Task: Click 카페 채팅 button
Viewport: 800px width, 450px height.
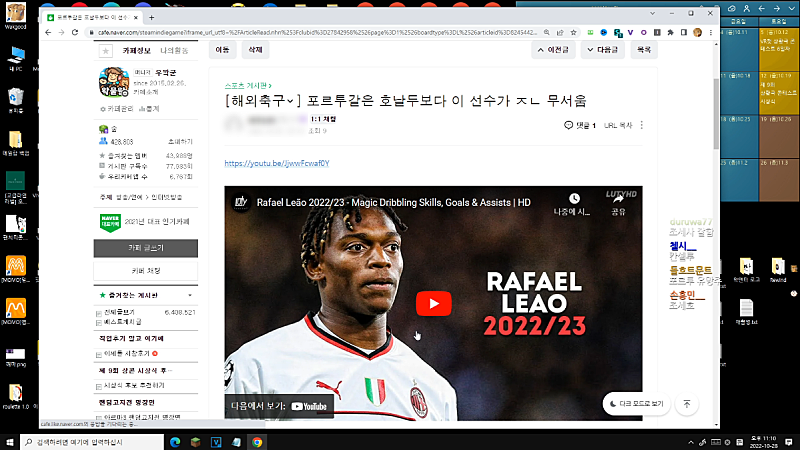Action: [146, 271]
